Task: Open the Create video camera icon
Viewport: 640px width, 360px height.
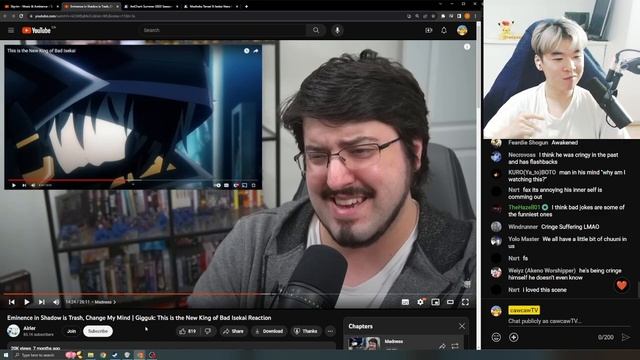Action: point(429,30)
